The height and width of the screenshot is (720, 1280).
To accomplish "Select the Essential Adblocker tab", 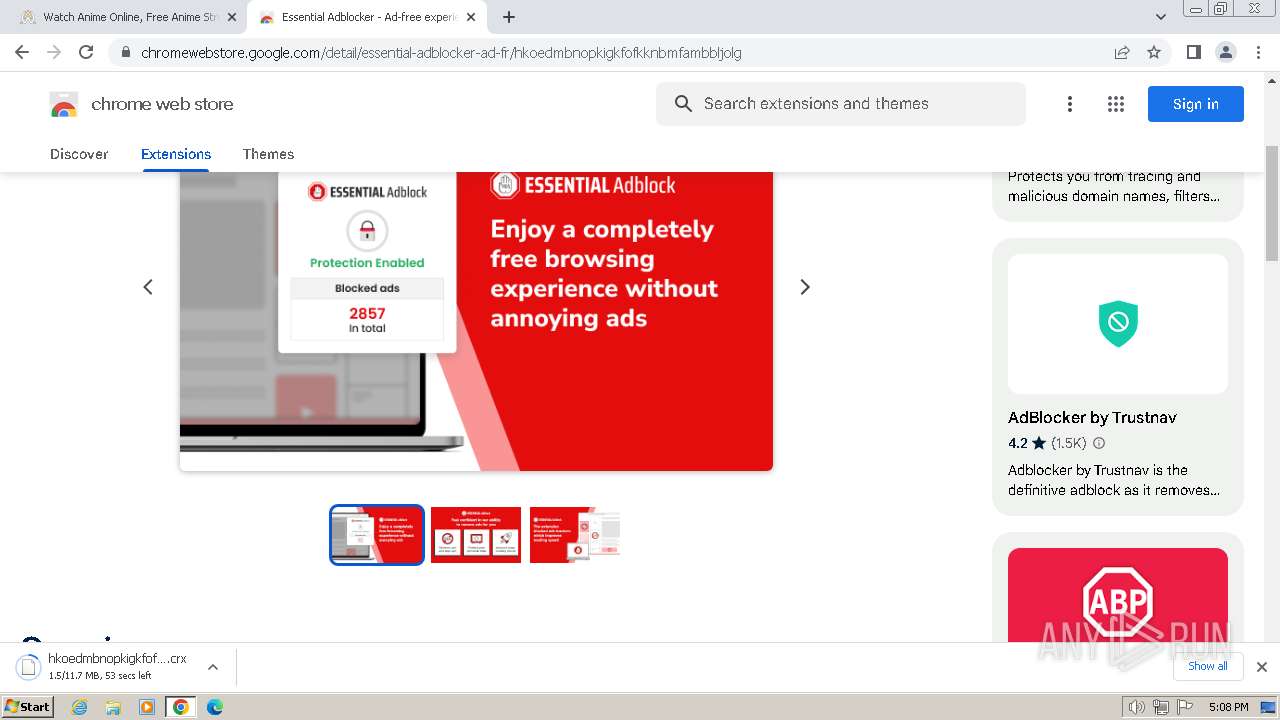I will (367, 17).
